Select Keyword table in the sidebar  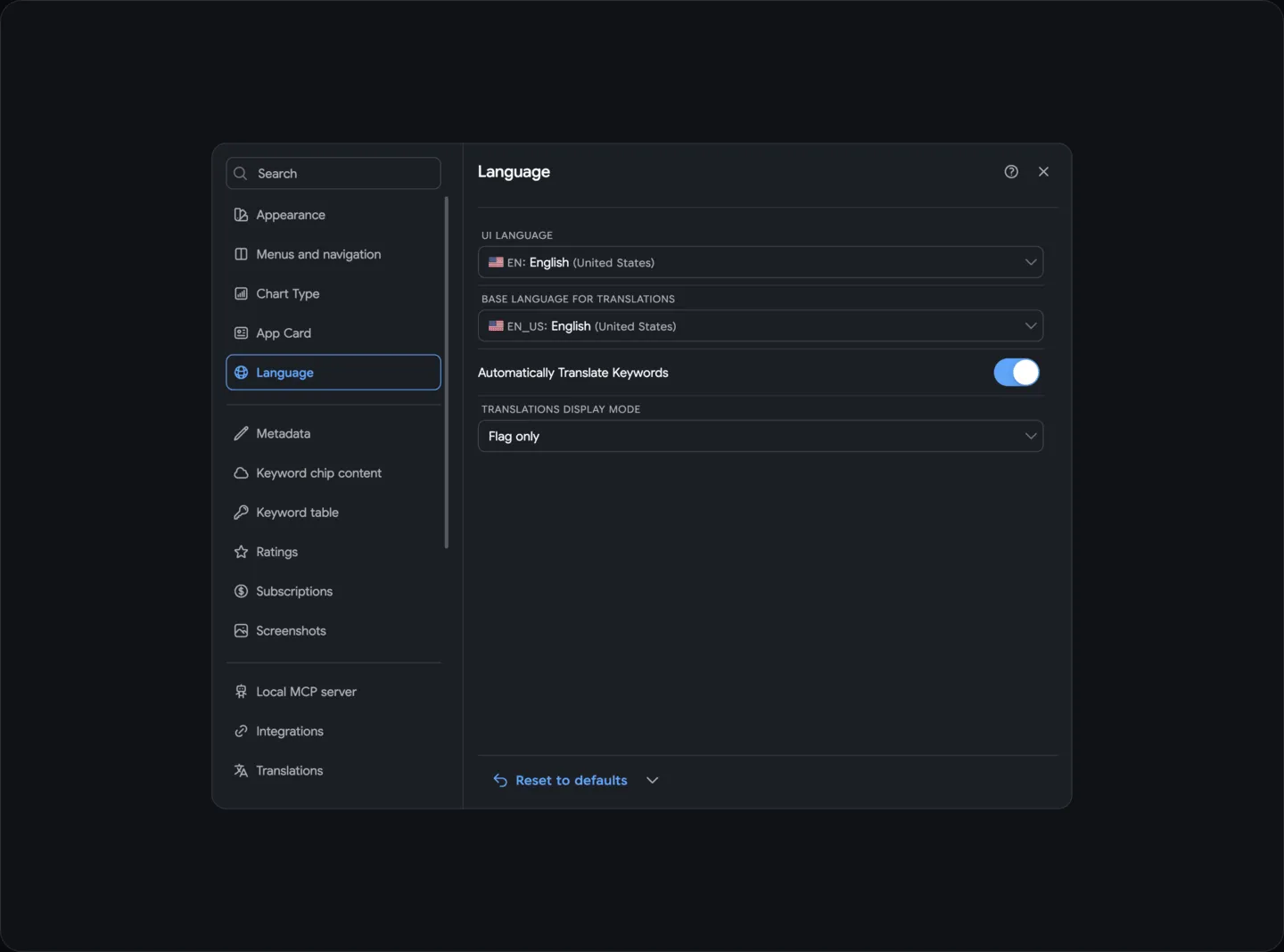point(333,513)
